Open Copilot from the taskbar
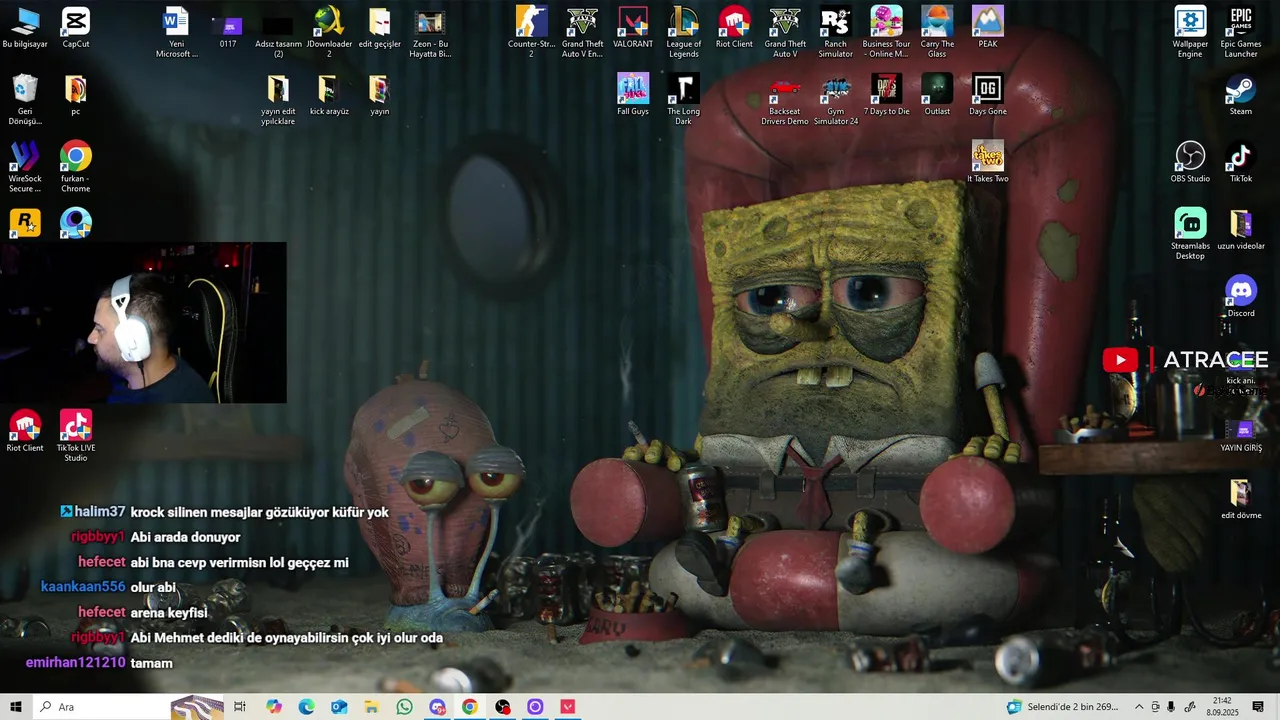 pyautogui.click(x=274, y=707)
